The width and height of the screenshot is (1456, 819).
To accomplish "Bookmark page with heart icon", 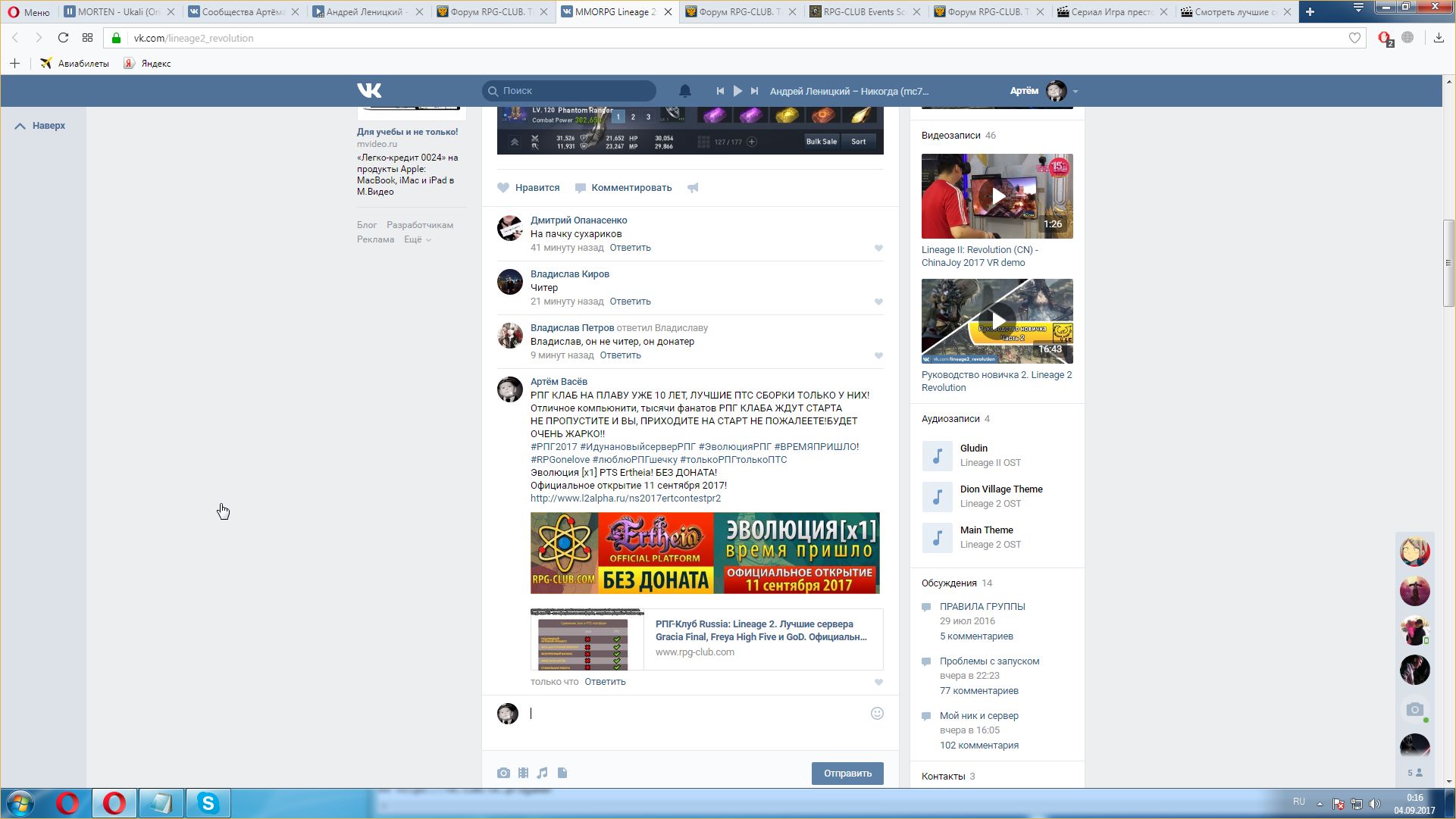I will coord(1355,38).
